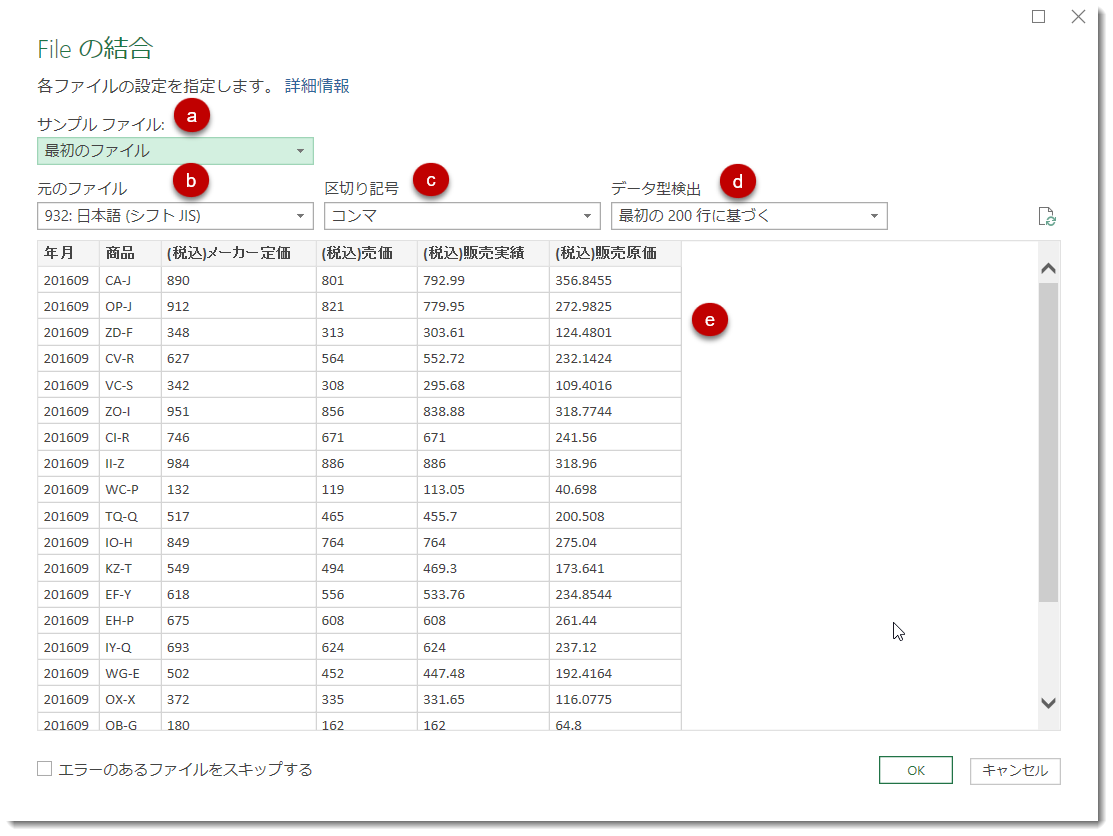The image size is (1113, 836).
Task: Click the 838.88 sales cell
Action: (483, 412)
